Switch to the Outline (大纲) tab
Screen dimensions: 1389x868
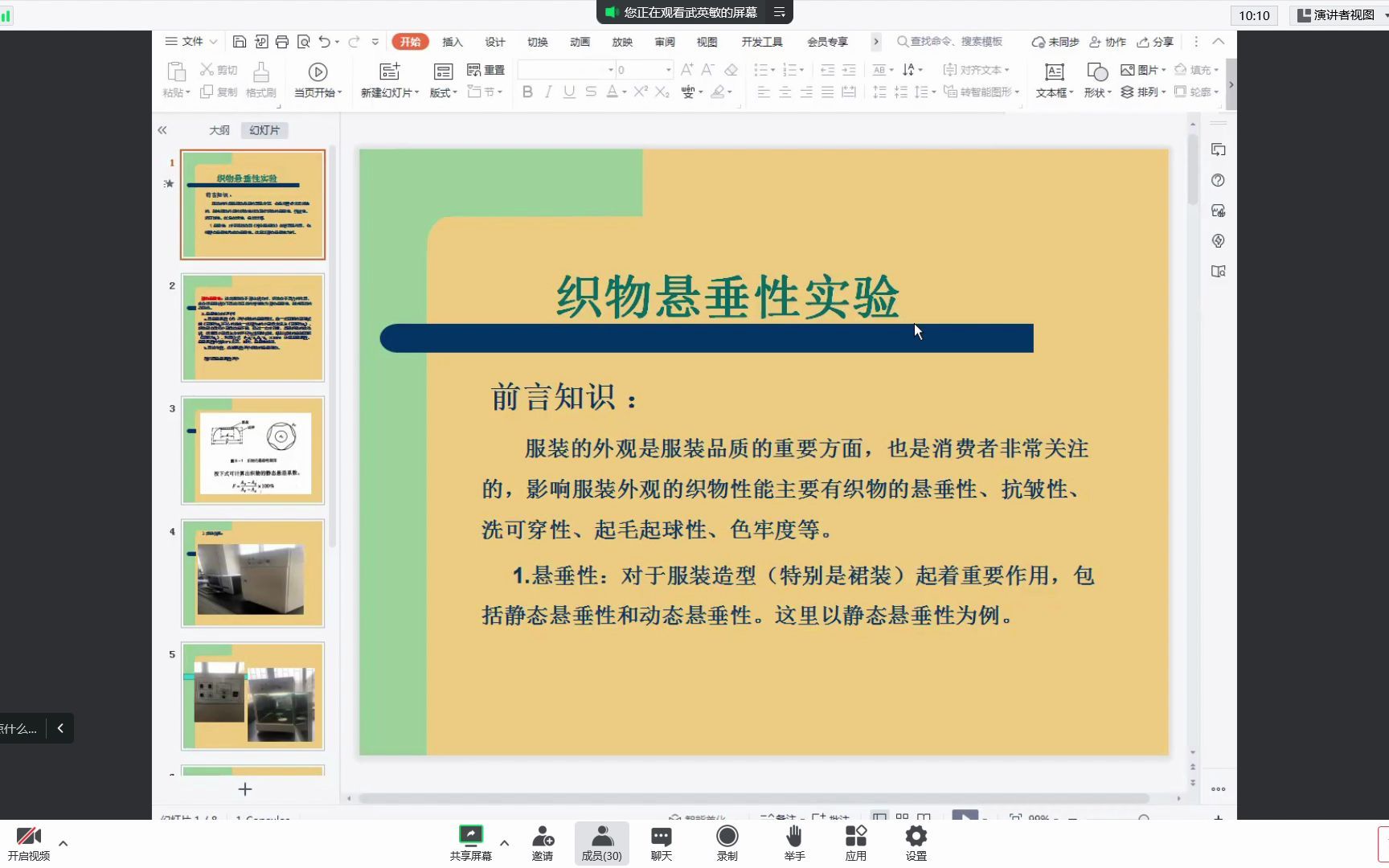tap(219, 130)
